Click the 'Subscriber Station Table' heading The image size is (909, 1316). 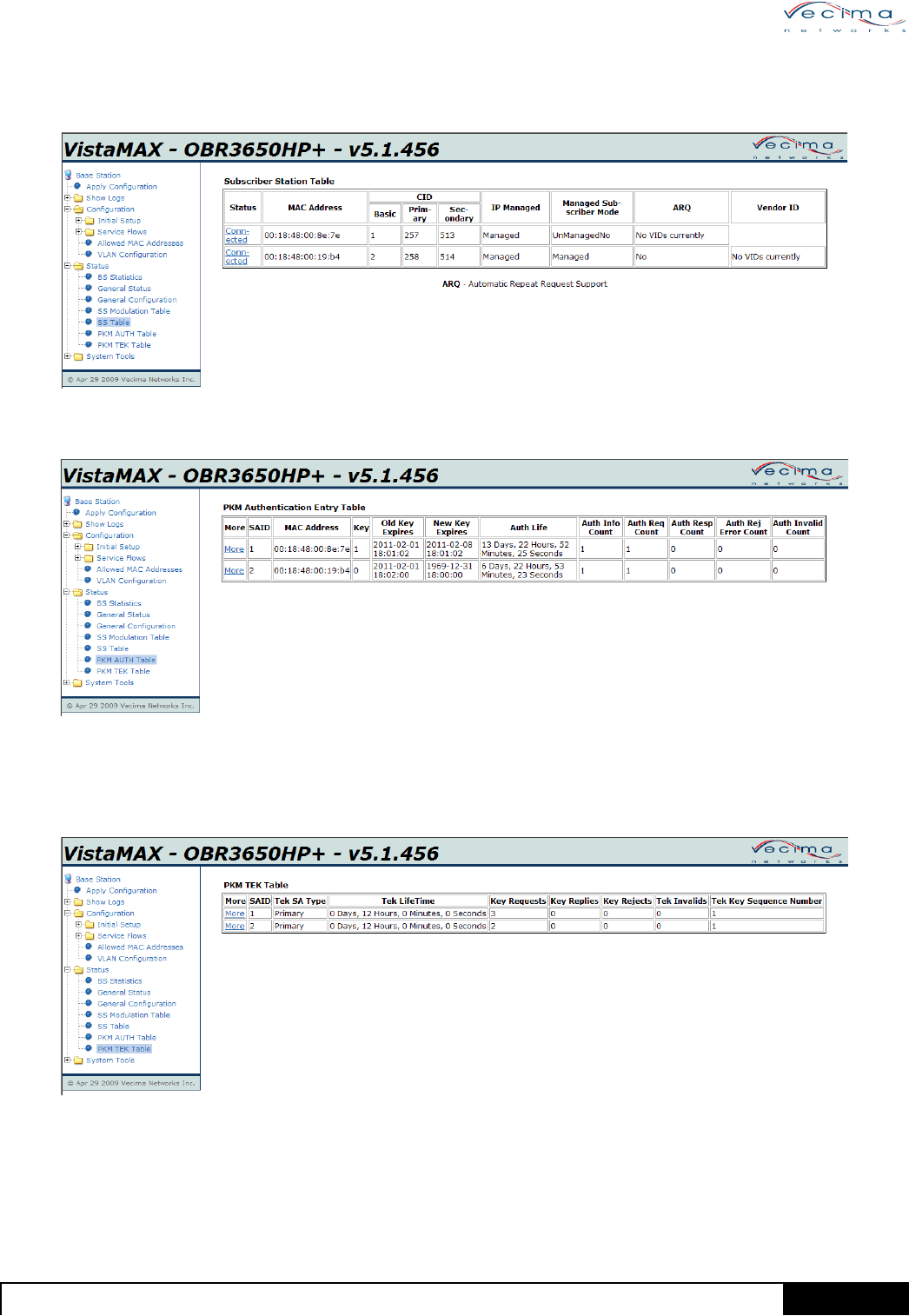[279, 182]
